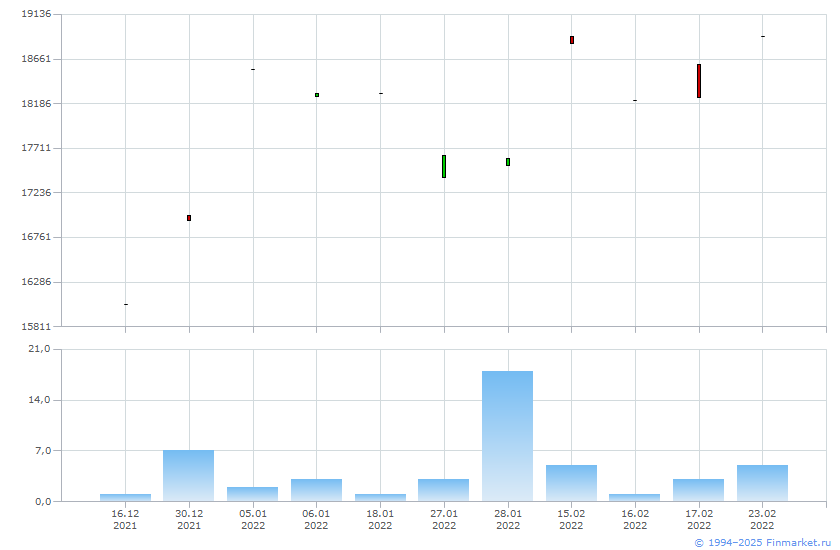Click the volume bar for 23.02 2022
This screenshot has height=550, width=840.
coord(762,483)
